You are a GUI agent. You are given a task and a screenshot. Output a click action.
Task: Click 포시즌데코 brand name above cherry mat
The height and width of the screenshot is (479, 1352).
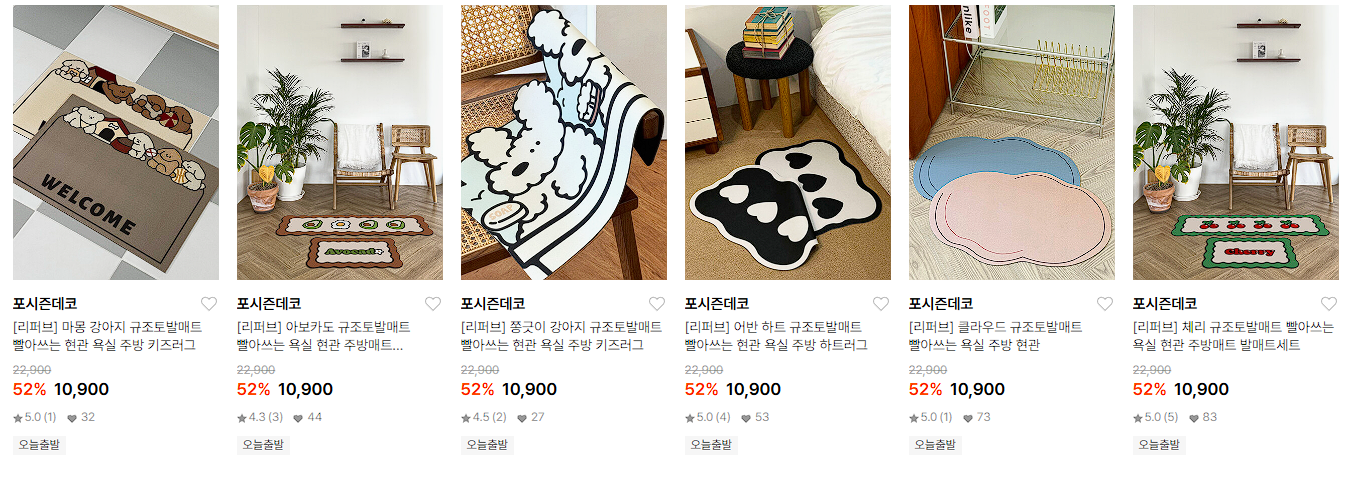point(1165,304)
